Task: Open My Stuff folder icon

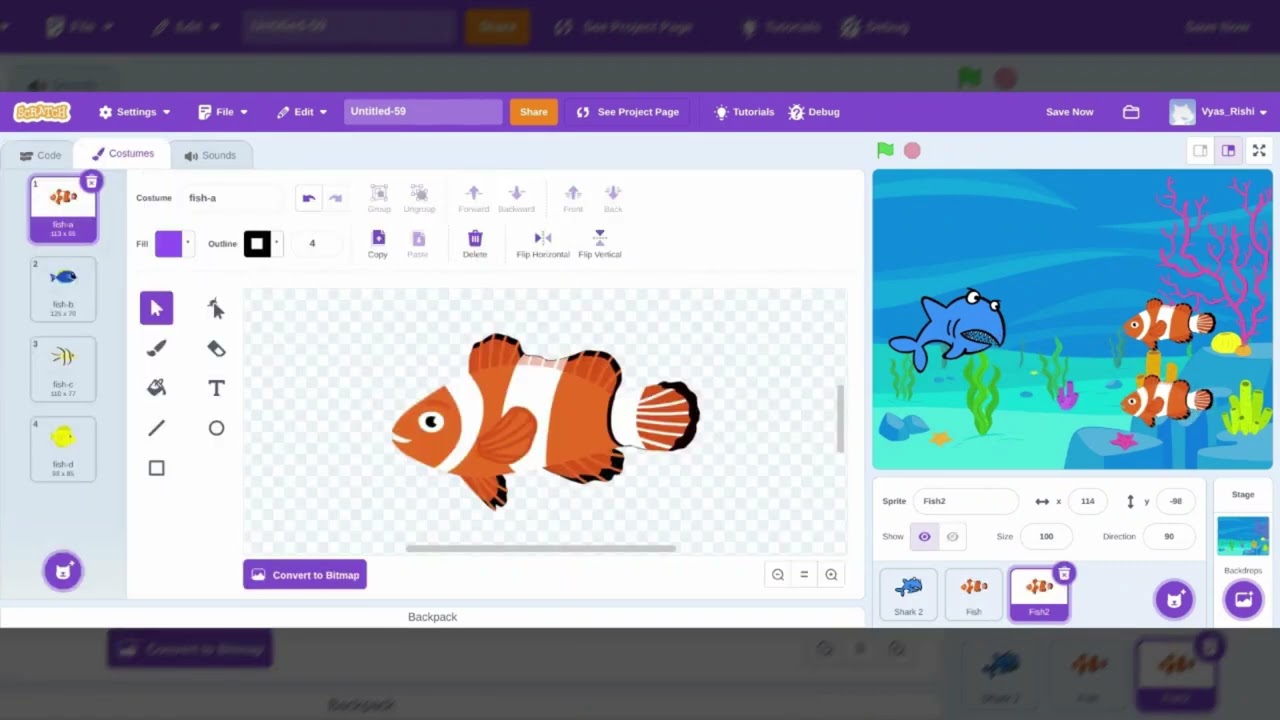Action: (1131, 112)
